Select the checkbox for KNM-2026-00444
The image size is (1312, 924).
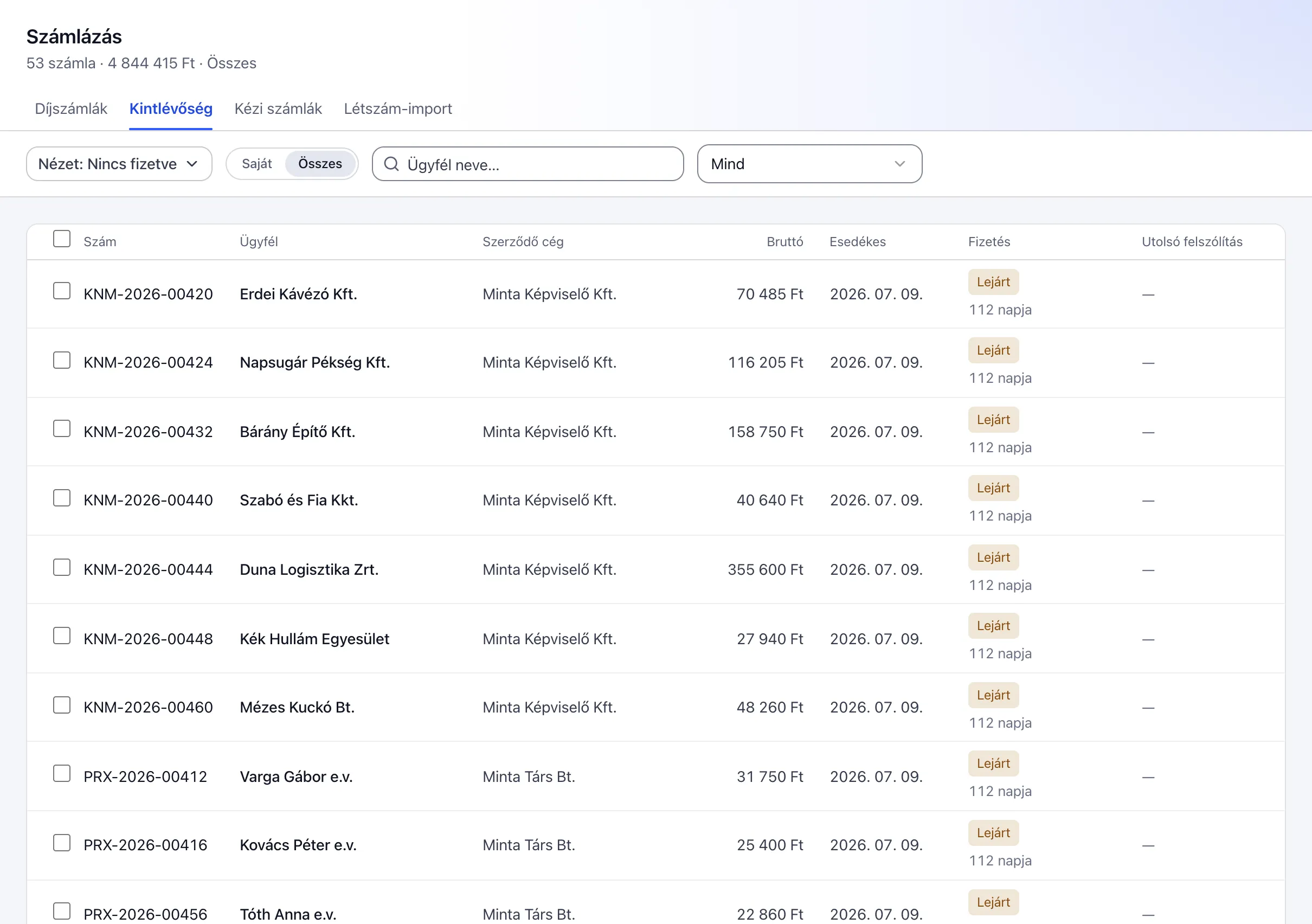point(62,567)
